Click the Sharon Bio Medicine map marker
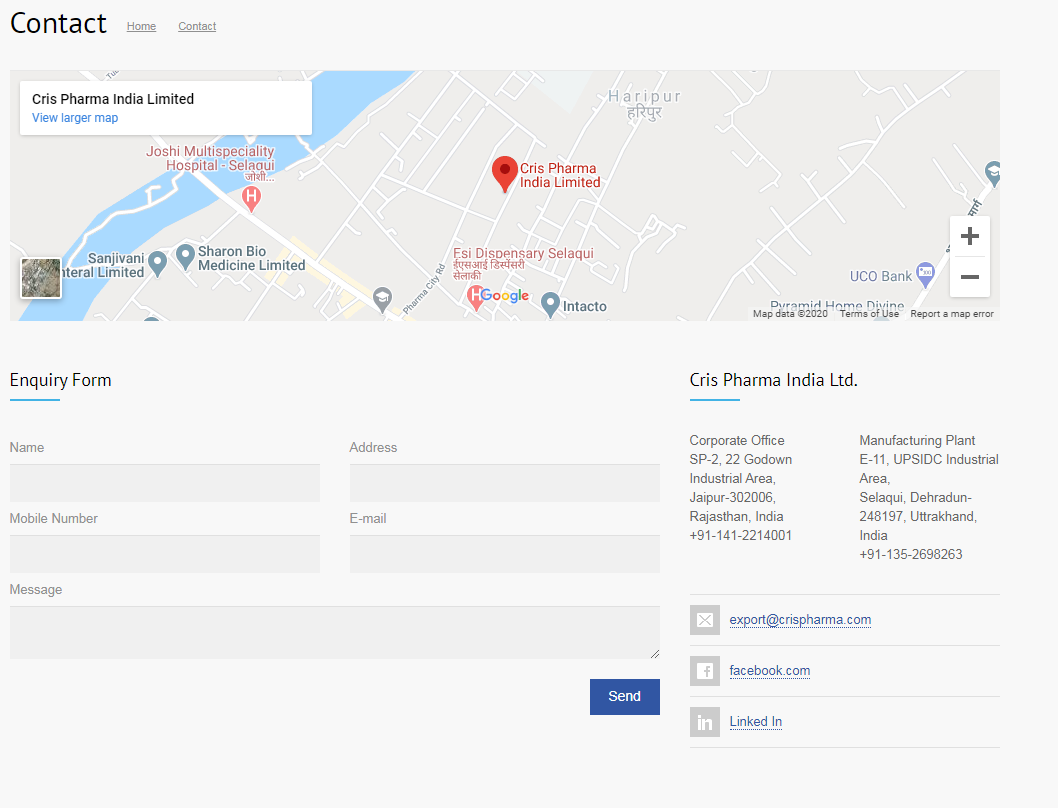The width and height of the screenshot is (1058, 808). [x=185, y=256]
